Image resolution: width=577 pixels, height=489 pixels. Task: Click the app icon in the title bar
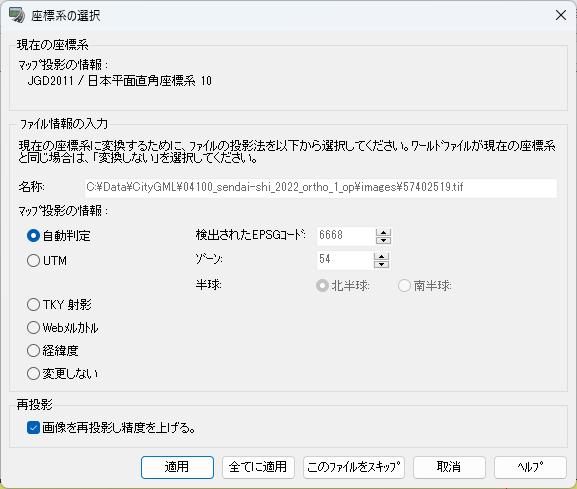point(17,15)
